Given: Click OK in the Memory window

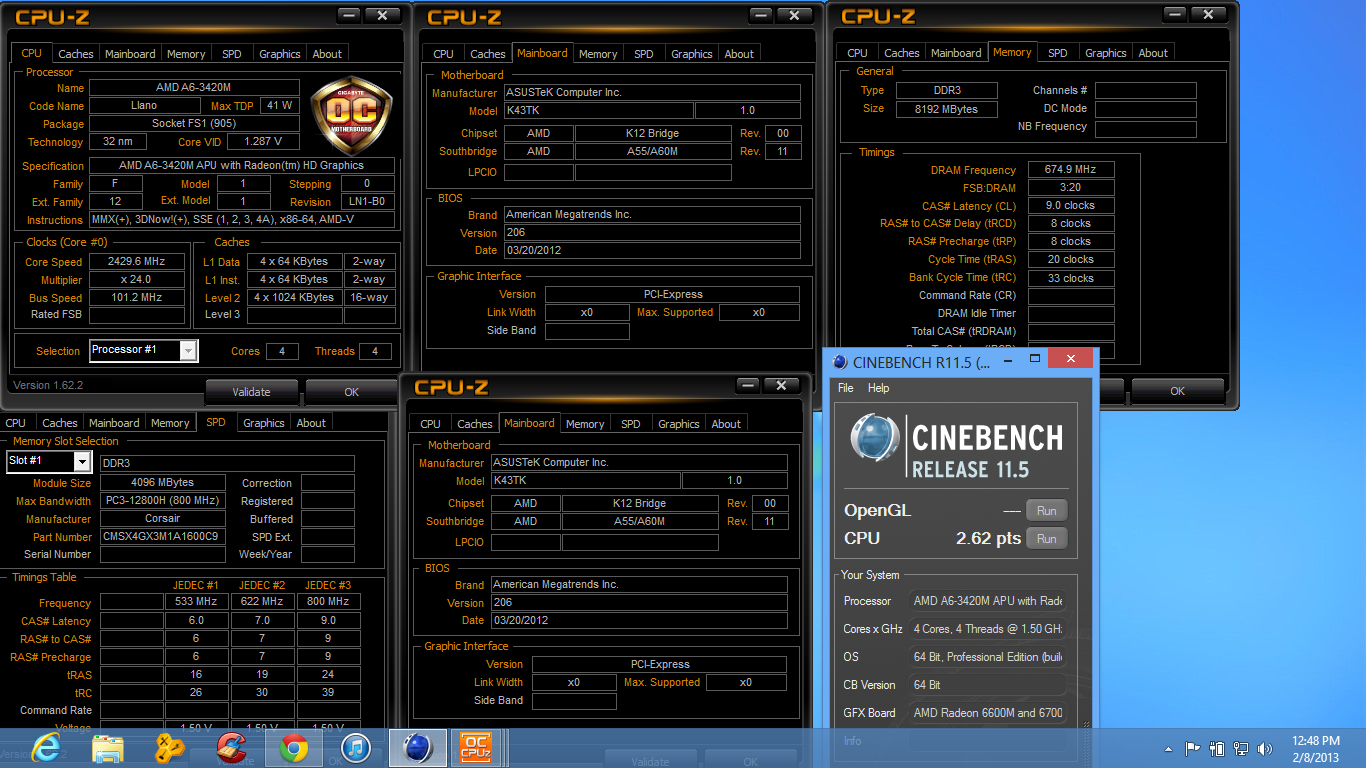Looking at the screenshot, I should coord(1178,391).
